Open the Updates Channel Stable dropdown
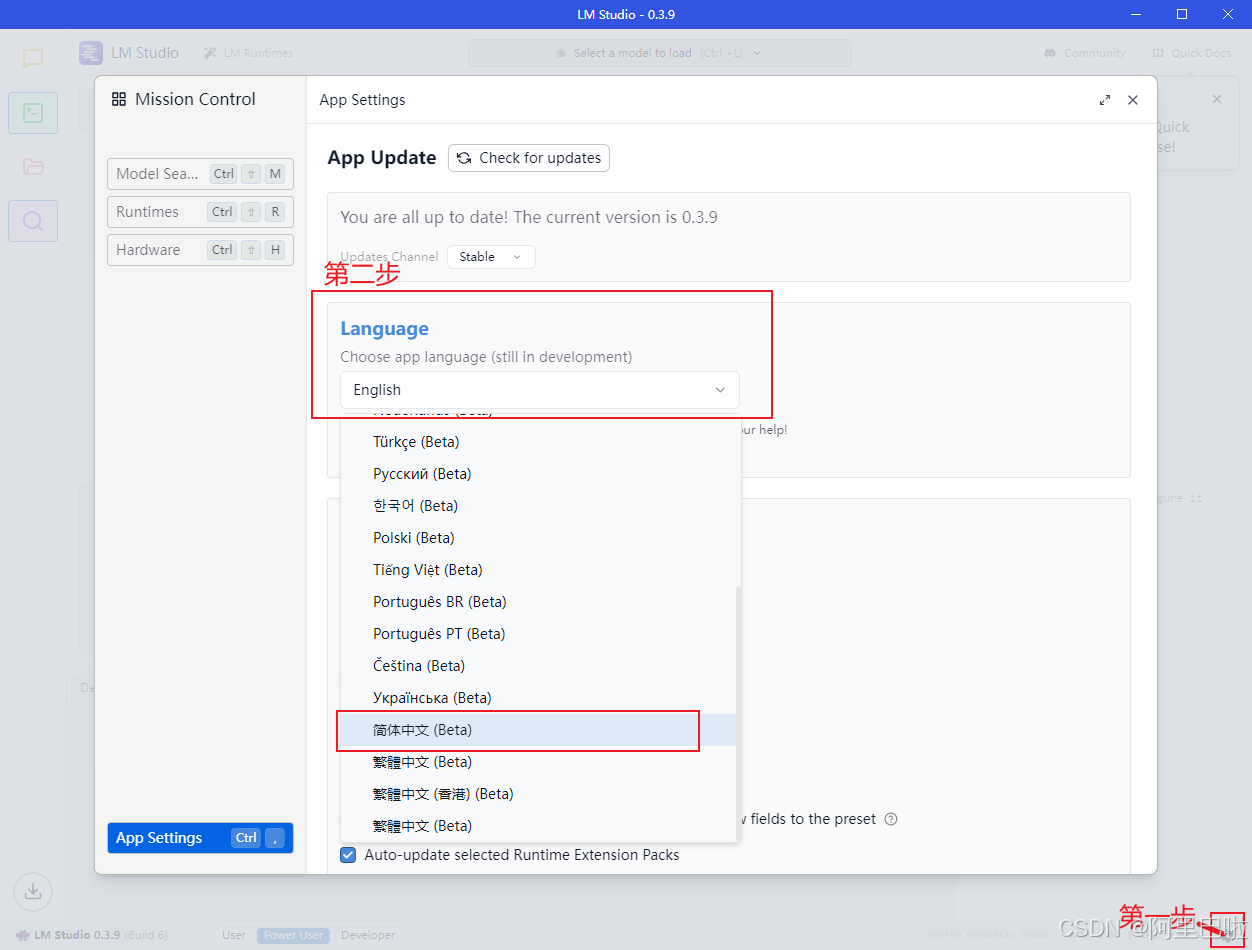Viewport: 1252px width, 950px height. (491, 257)
